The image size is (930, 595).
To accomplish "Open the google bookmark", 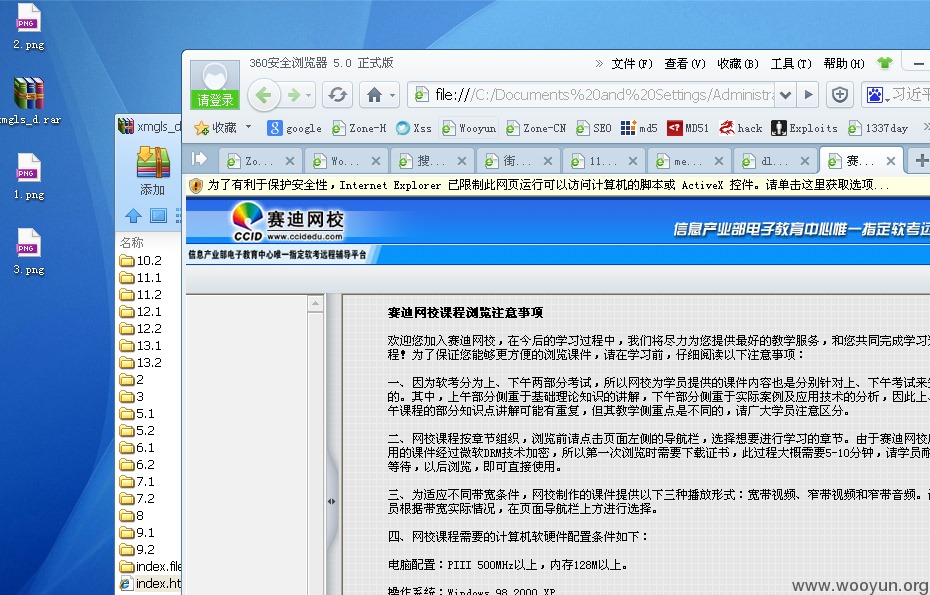I will tap(294, 128).
